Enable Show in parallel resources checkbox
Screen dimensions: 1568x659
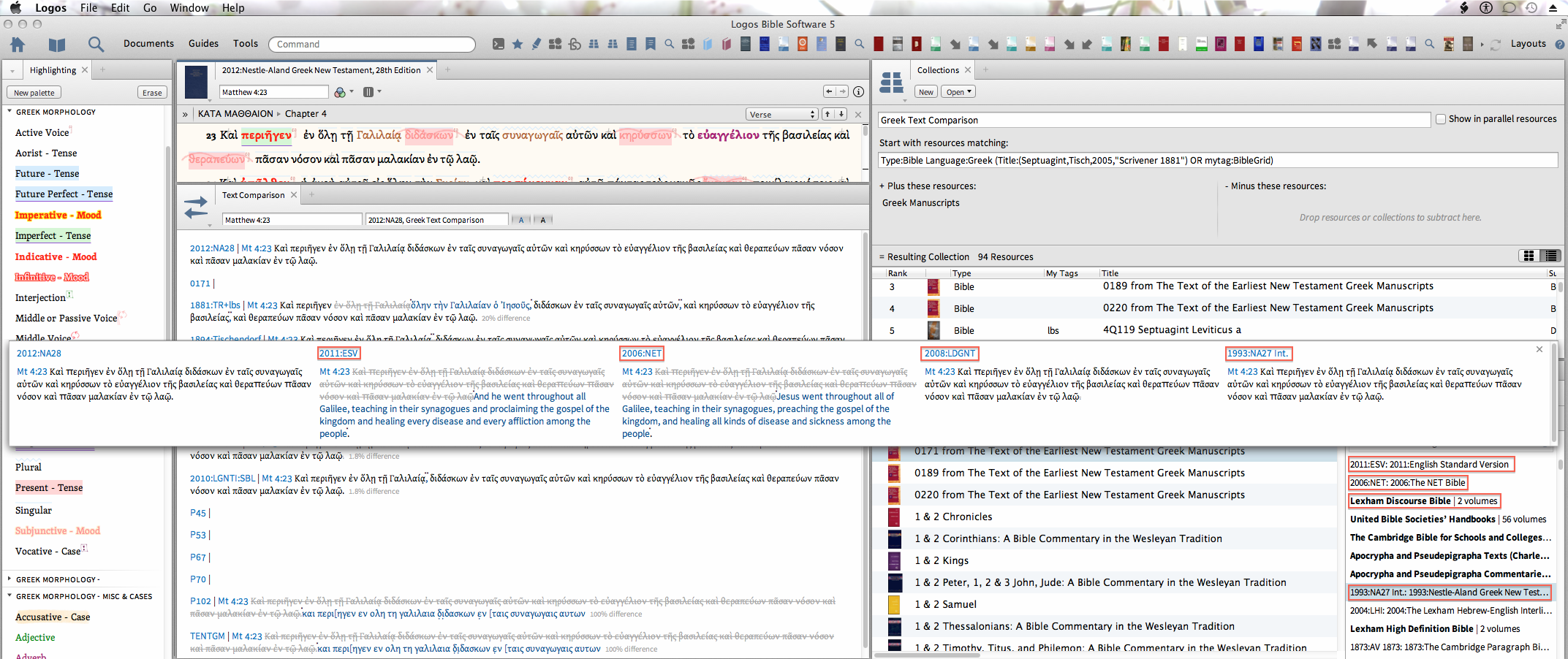coord(1441,119)
